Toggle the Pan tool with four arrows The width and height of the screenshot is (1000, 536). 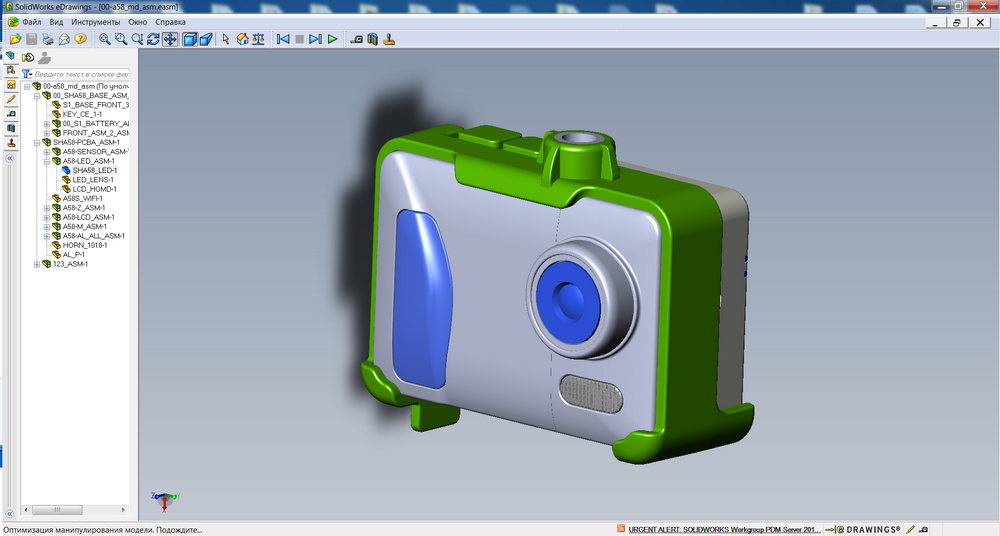(x=170, y=40)
